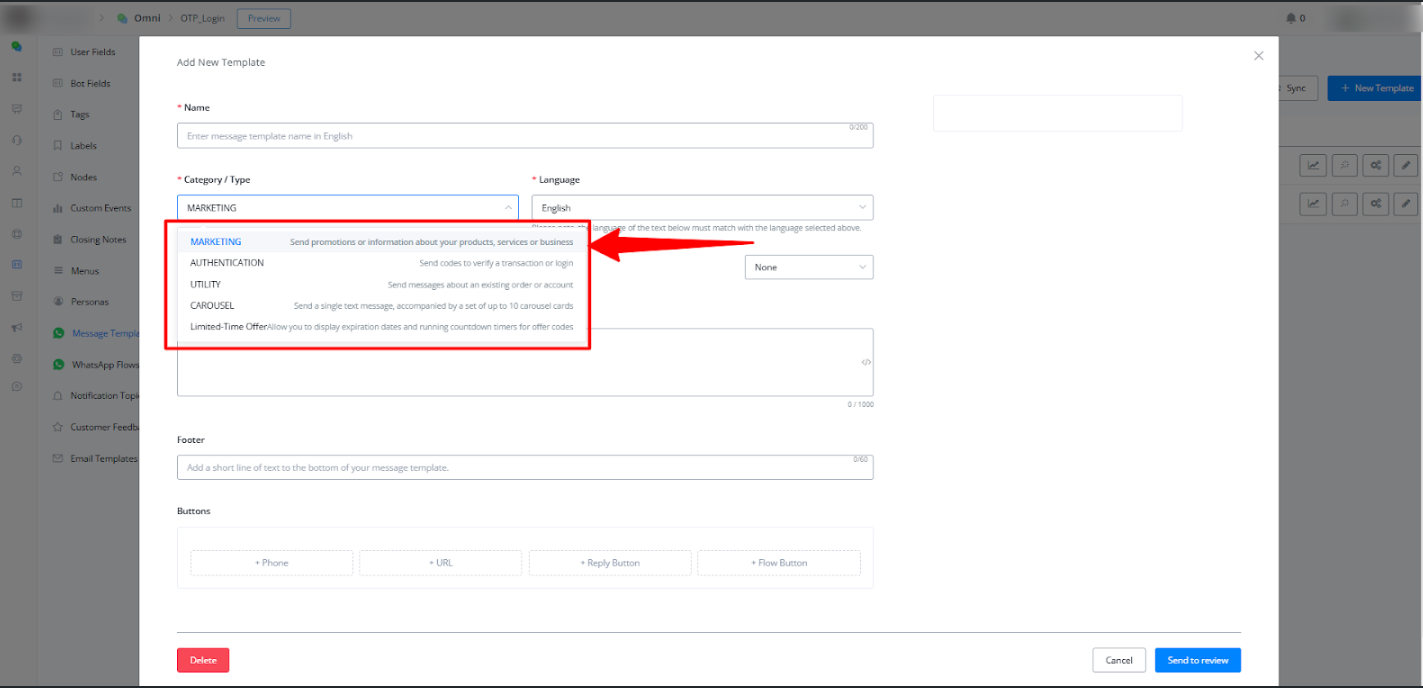Add a Reply Button to template
The height and width of the screenshot is (688, 1423).
(x=610, y=563)
